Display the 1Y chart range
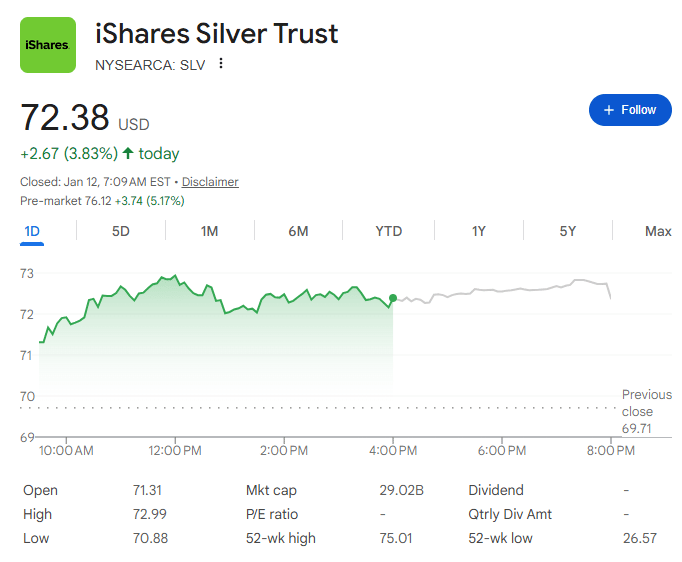Image resolution: width=682 pixels, height=562 pixels. (x=479, y=231)
